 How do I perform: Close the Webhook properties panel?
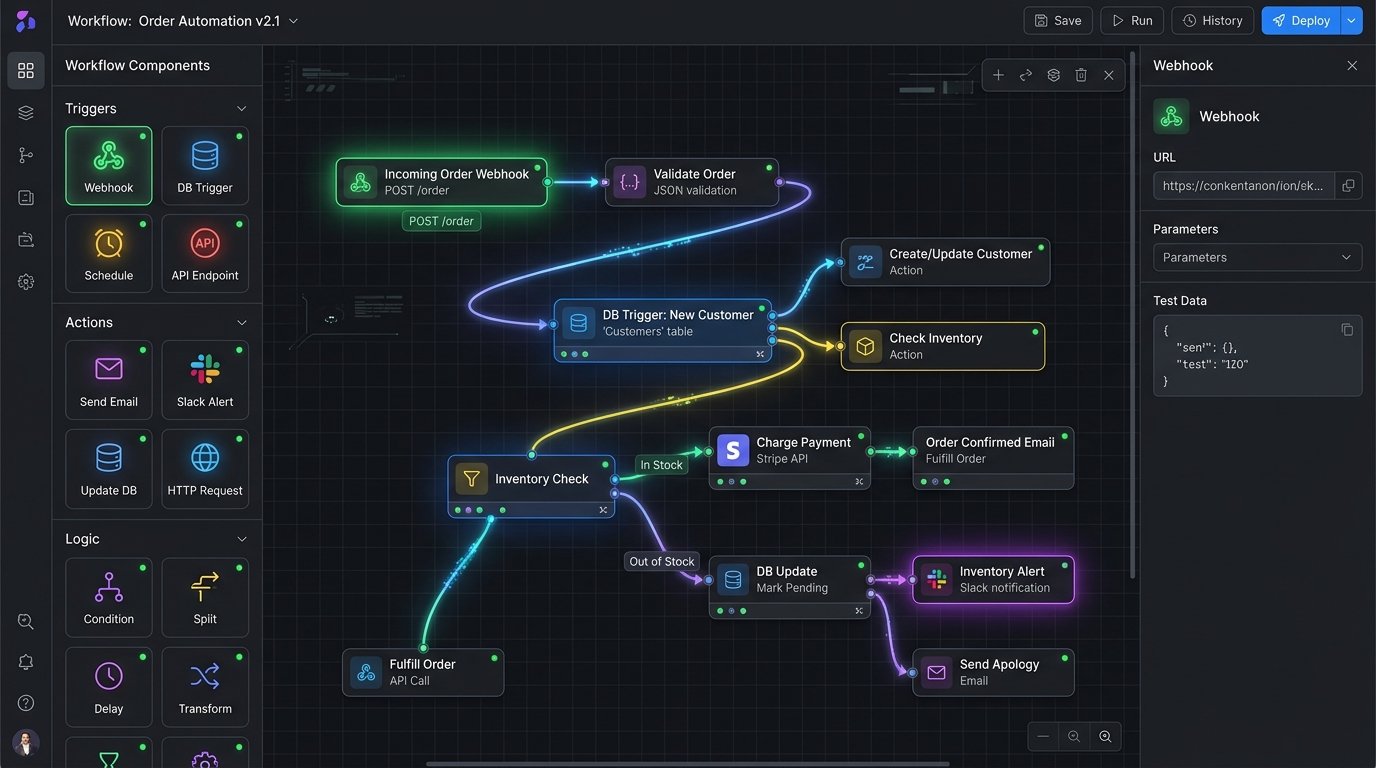pos(1352,65)
